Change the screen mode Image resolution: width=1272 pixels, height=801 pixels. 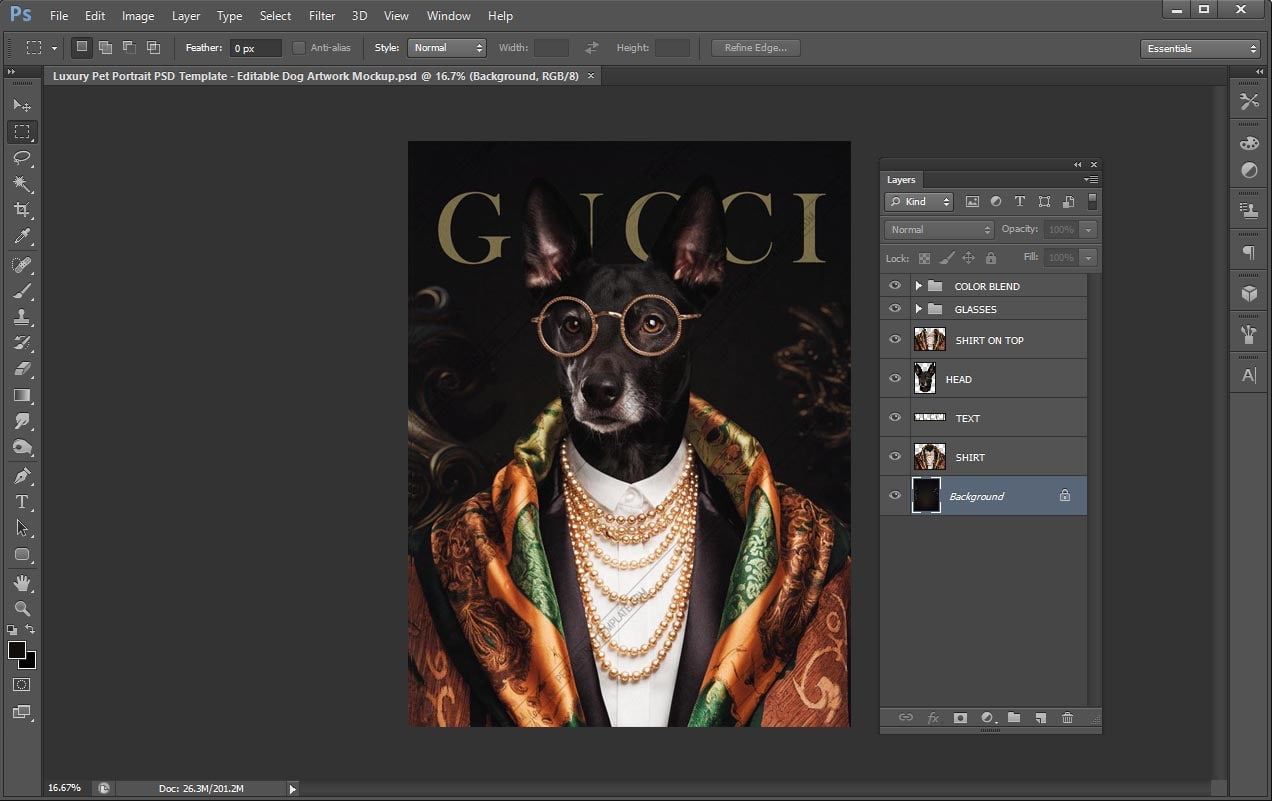[22, 712]
